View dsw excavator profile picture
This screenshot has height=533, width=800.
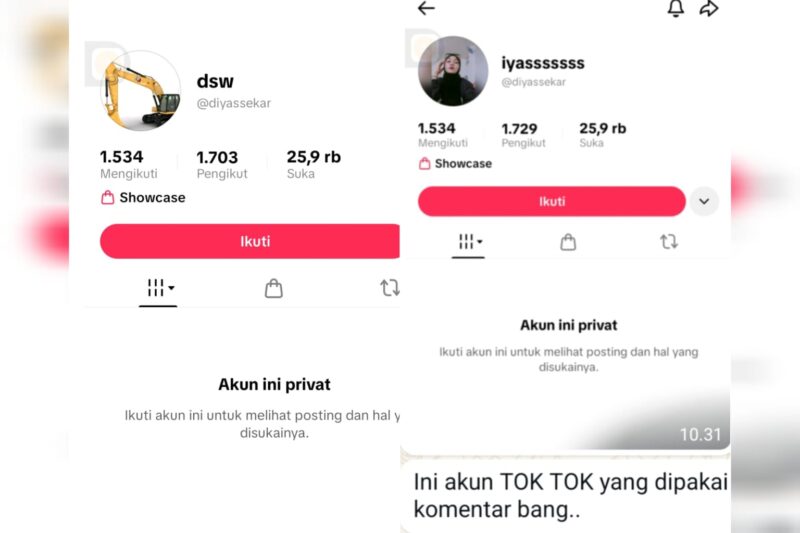(x=140, y=91)
